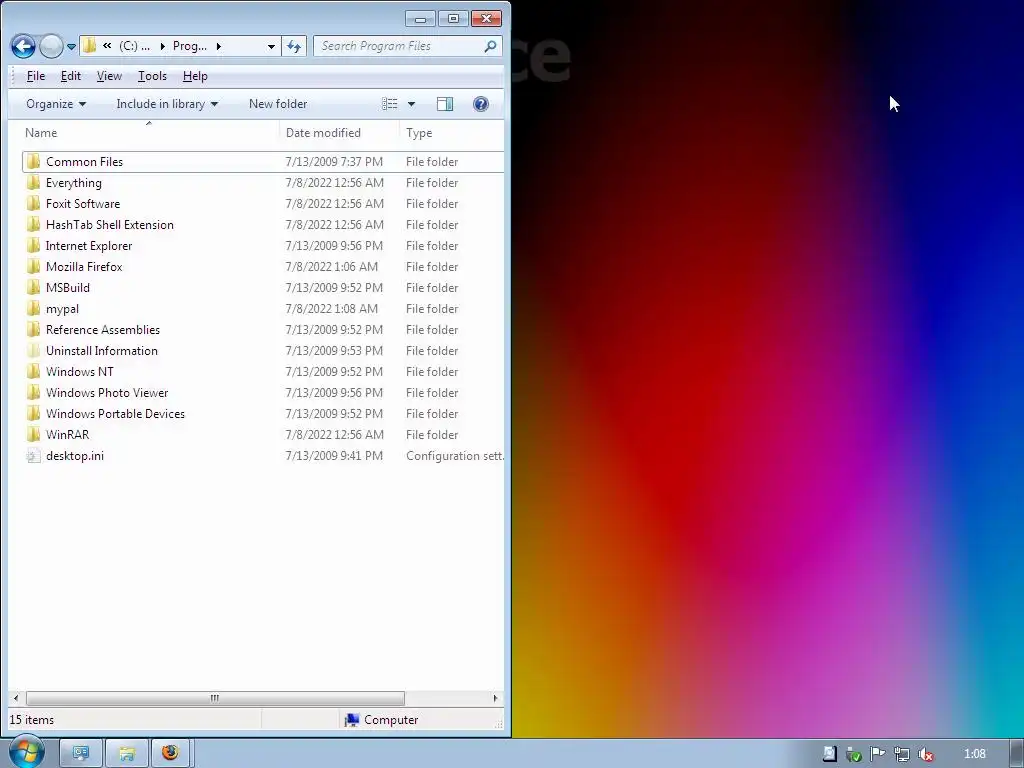Click the (C:) breadcrumb segment in address bar
Viewport: 1024px width, 768px height.
click(134, 46)
